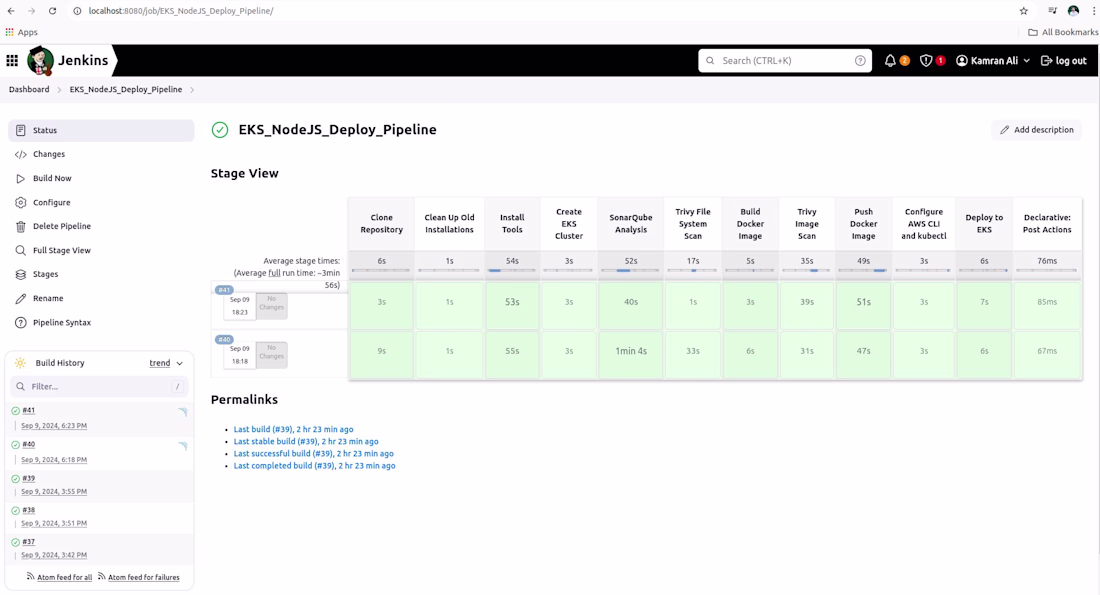The image size is (1100, 595).
Task: Click the Stages layers icon
Action: coord(20,274)
